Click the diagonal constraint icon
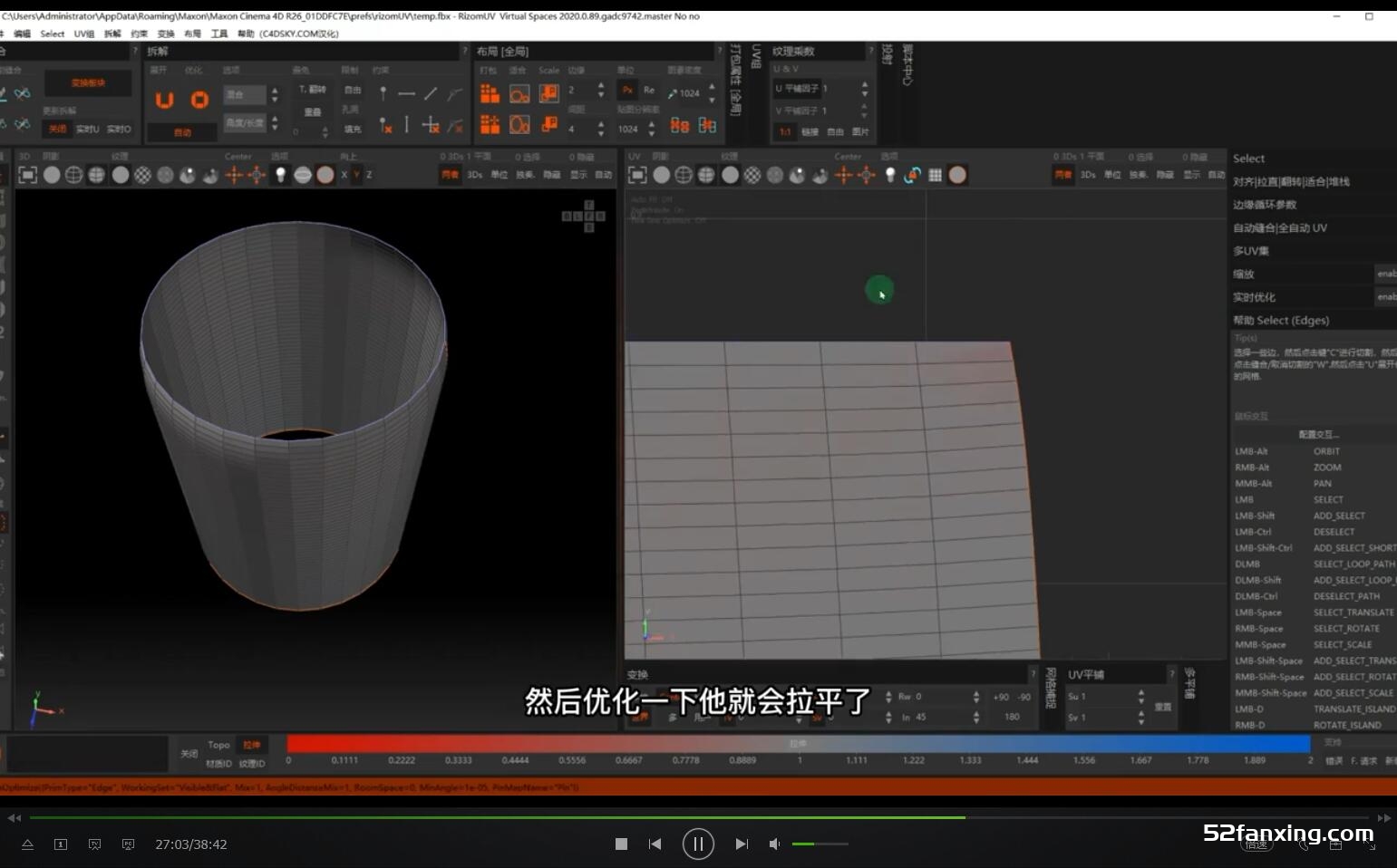Image resolution: width=1397 pixels, height=868 pixels. click(x=431, y=93)
